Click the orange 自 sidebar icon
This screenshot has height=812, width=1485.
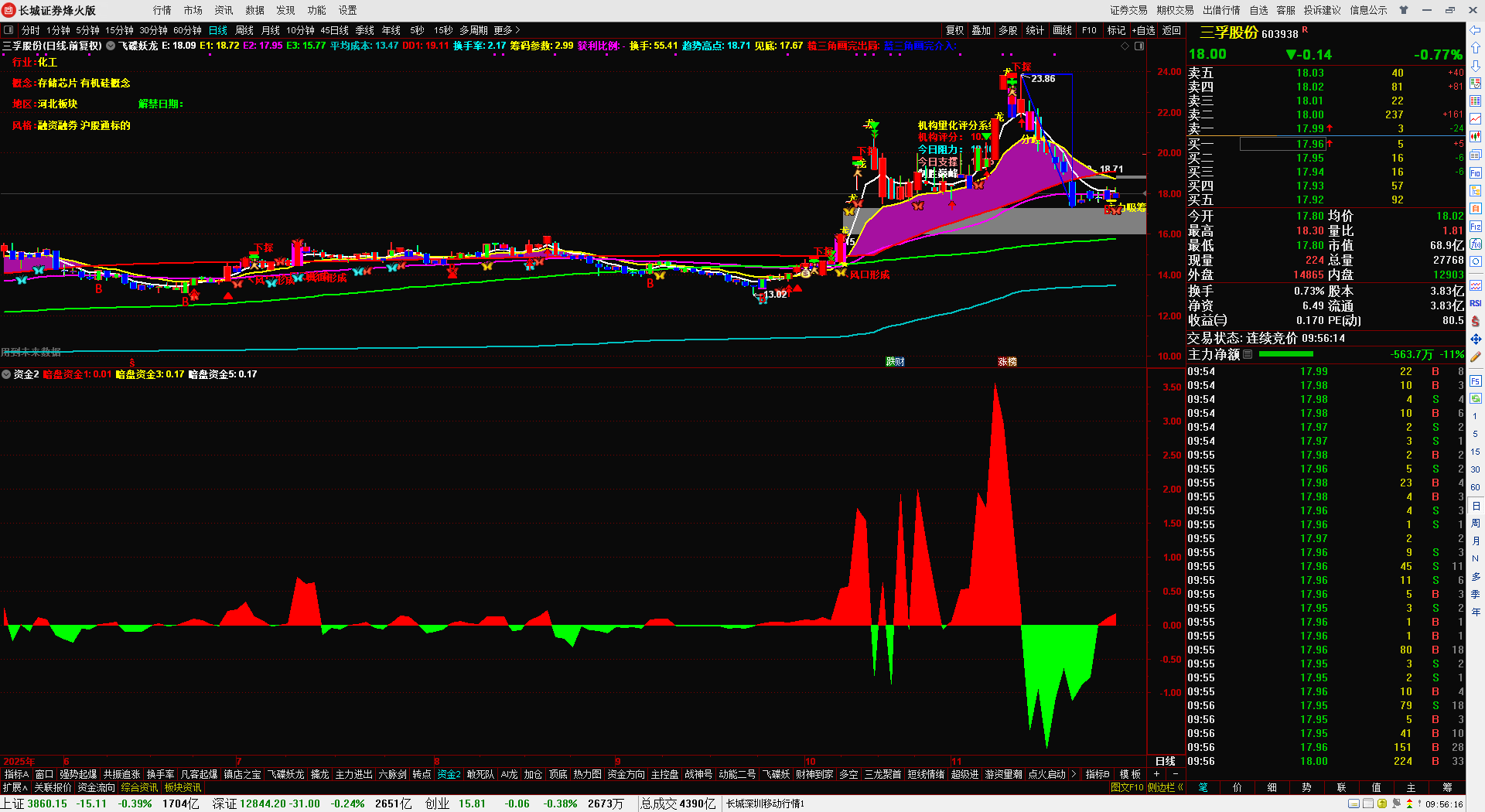click(1475, 209)
